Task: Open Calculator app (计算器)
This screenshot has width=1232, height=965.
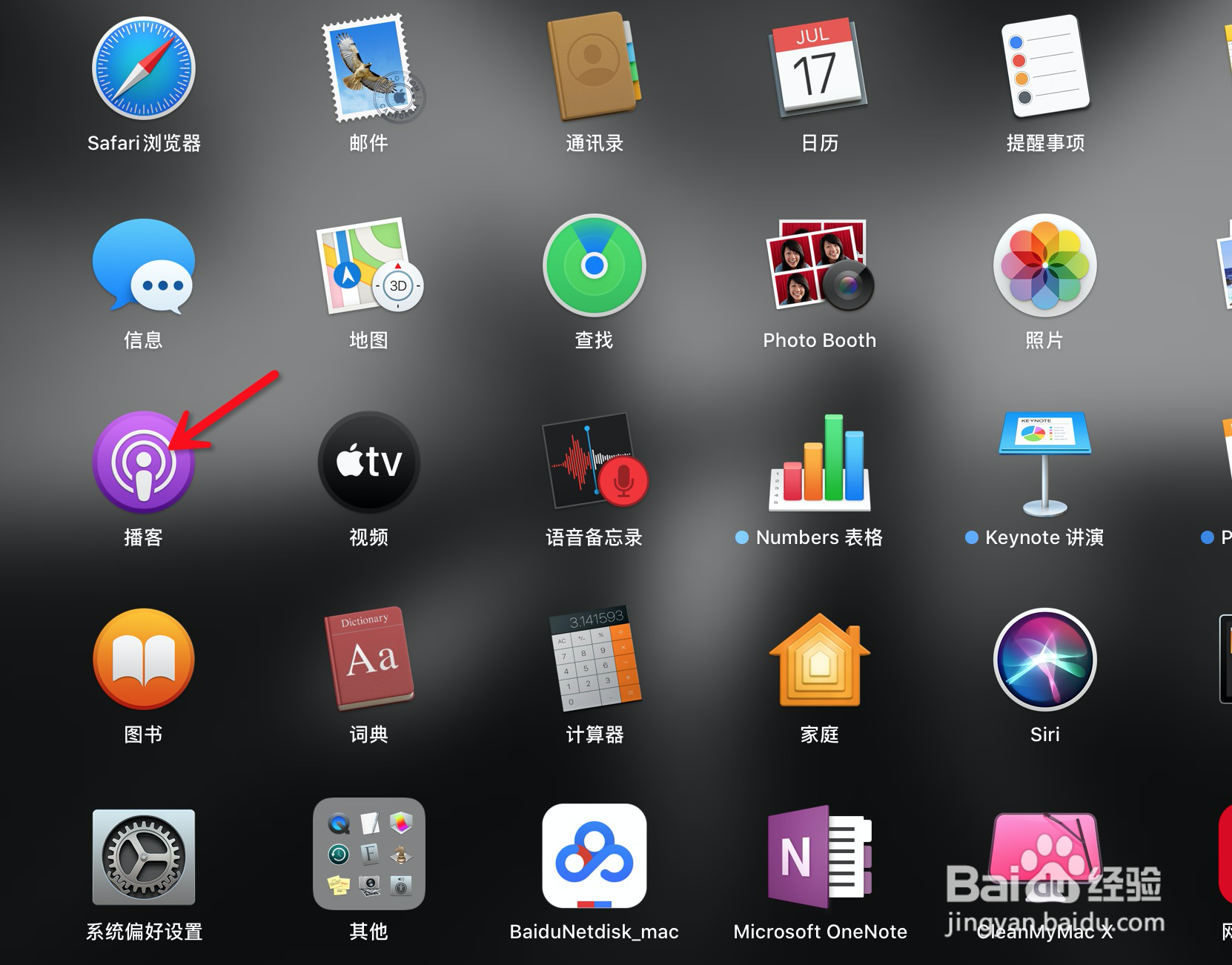Action: (595, 660)
